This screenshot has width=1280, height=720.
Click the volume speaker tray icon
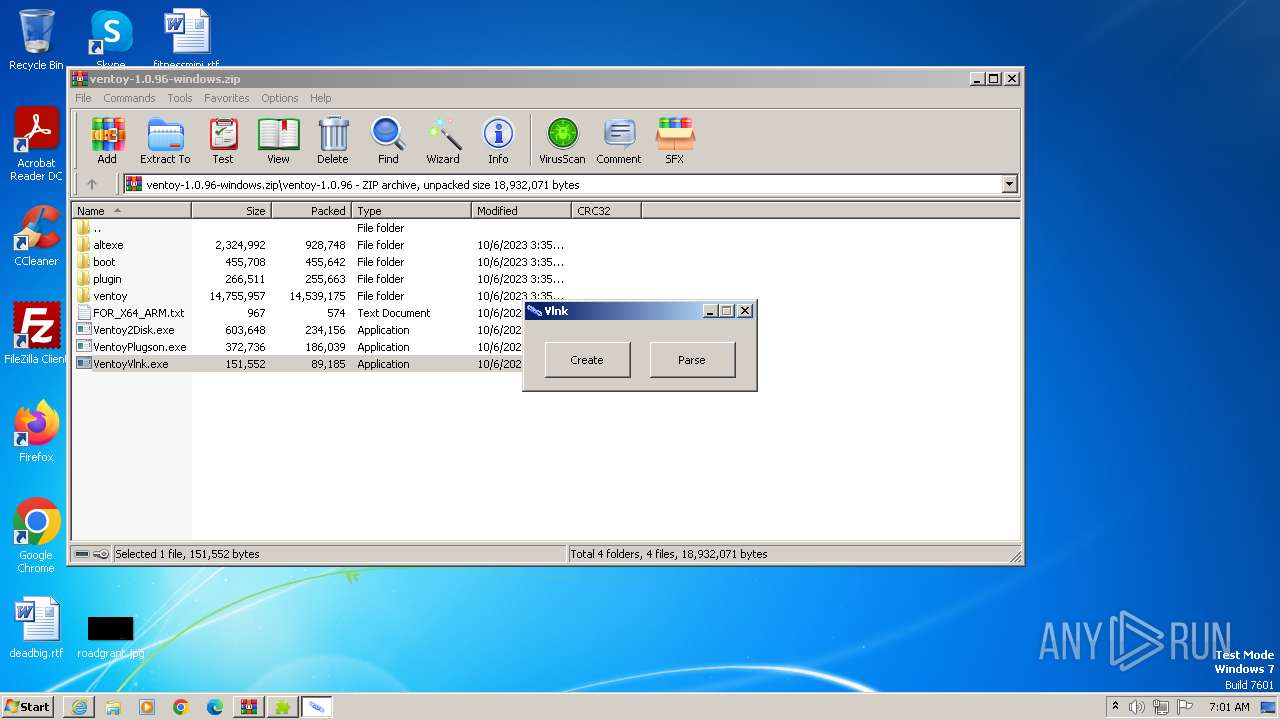pos(1137,707)
